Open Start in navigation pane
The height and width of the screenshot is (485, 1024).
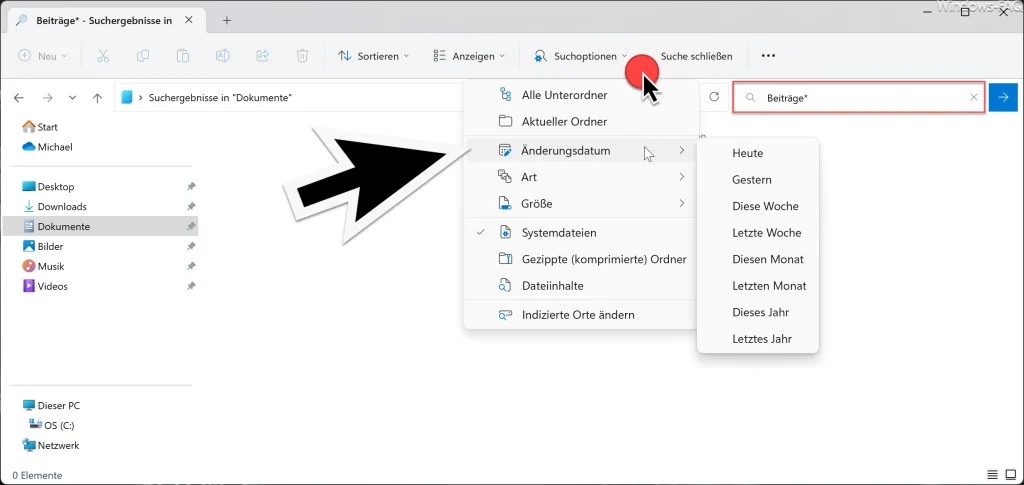[x=40, y=127]
